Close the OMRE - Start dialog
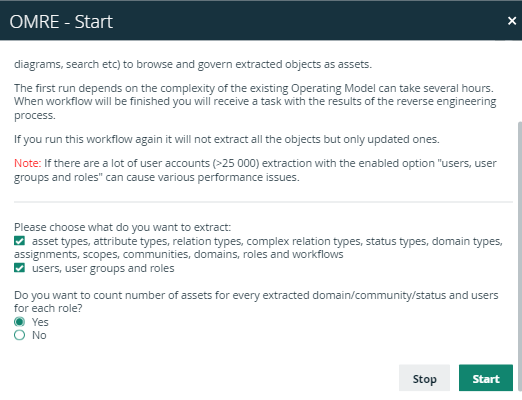The width and height of the screenshot is (522, 400). (x=512, y=21)
